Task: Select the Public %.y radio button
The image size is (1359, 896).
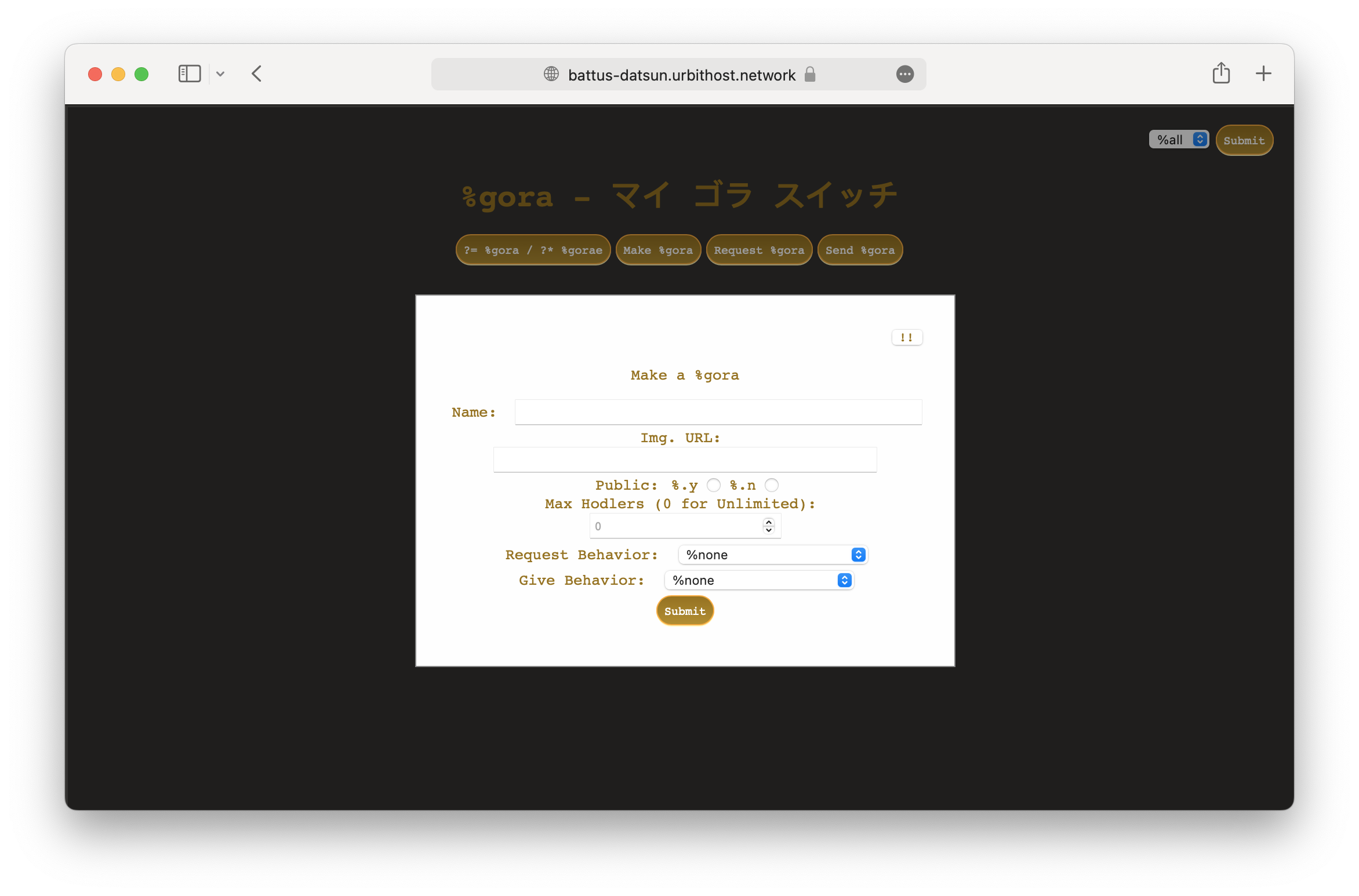Action: point(714,485)
